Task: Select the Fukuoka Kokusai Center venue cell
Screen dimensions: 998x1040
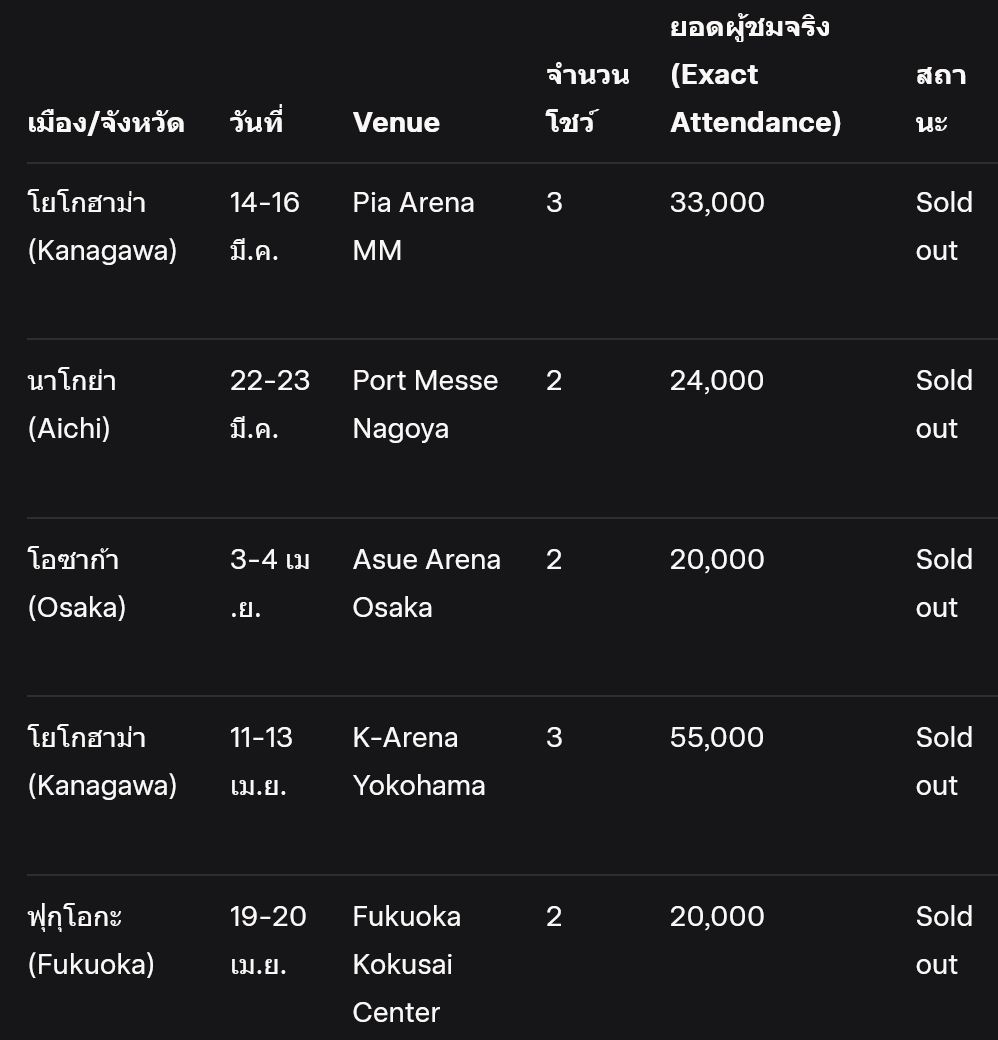Action: tap(406, 964)
